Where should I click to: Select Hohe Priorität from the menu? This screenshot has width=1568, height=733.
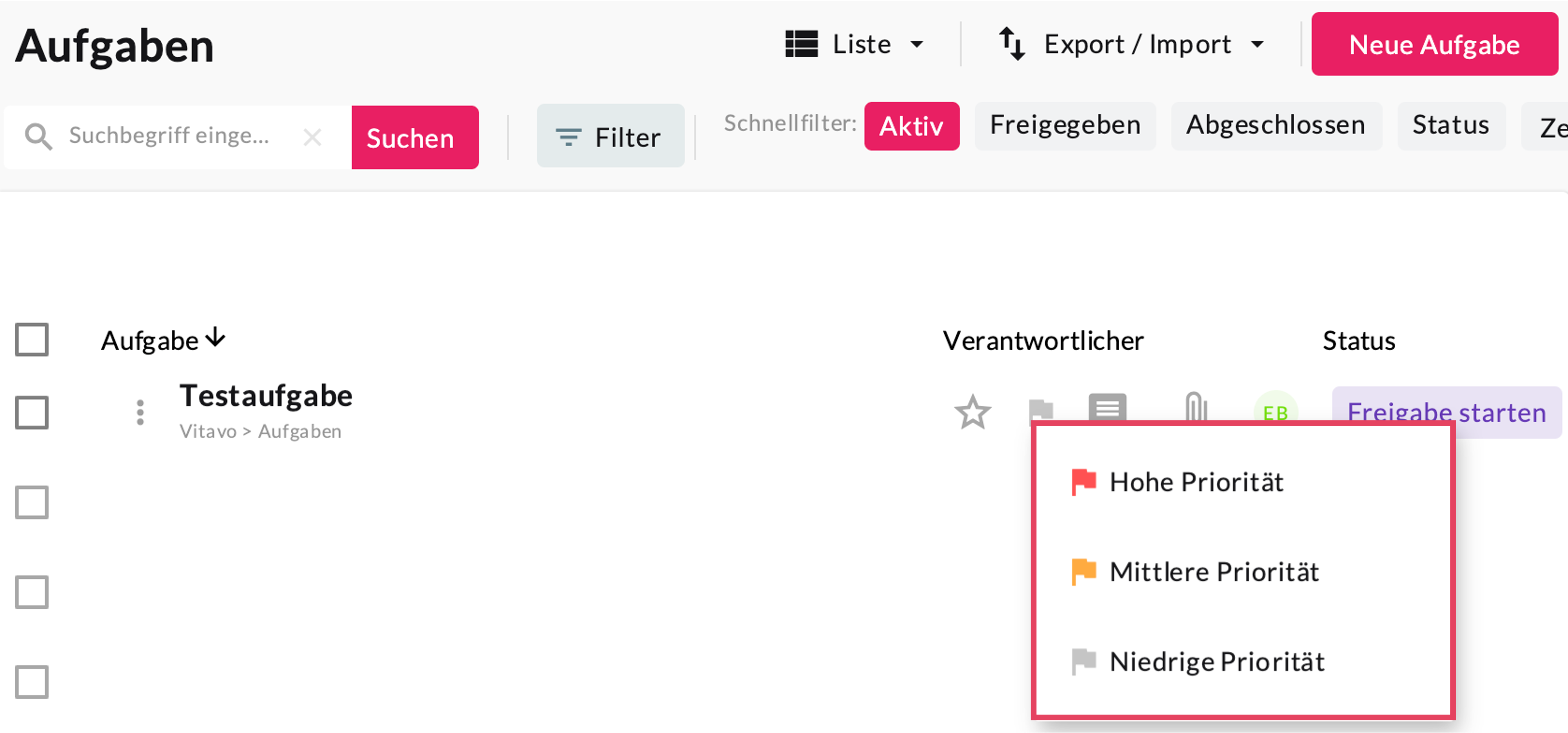click(x=1196, y=482)
